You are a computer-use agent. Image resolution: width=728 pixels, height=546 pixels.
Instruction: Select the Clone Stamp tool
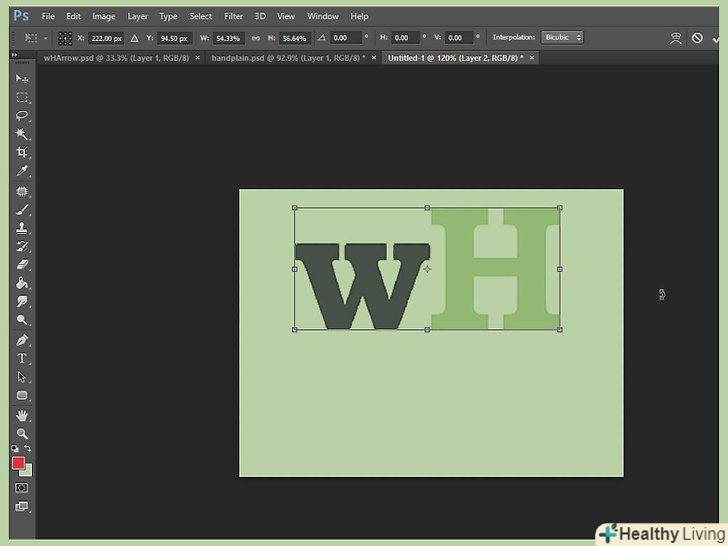pos(22,228)
